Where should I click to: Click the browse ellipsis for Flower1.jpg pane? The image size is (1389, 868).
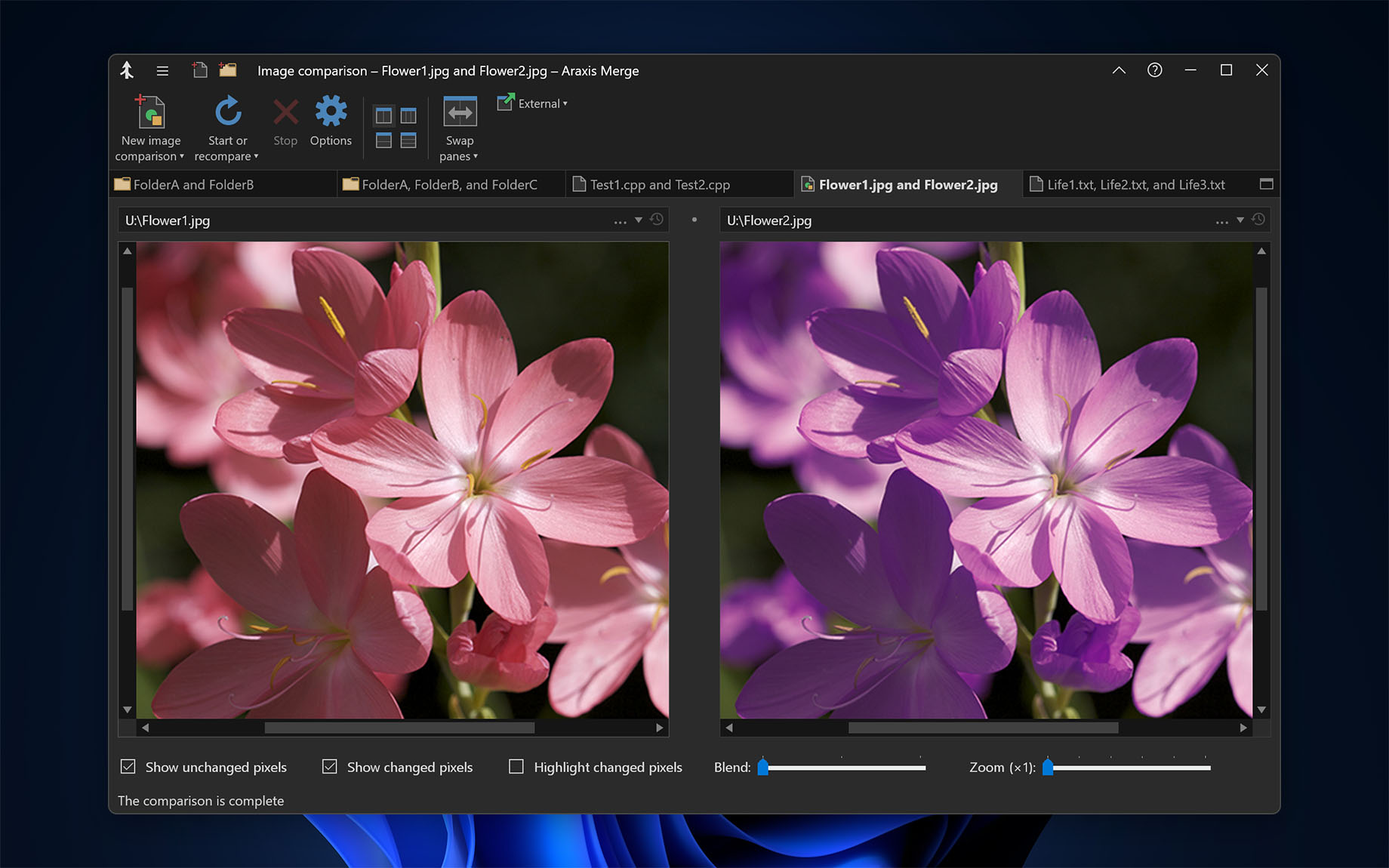[x=620, y=220]
